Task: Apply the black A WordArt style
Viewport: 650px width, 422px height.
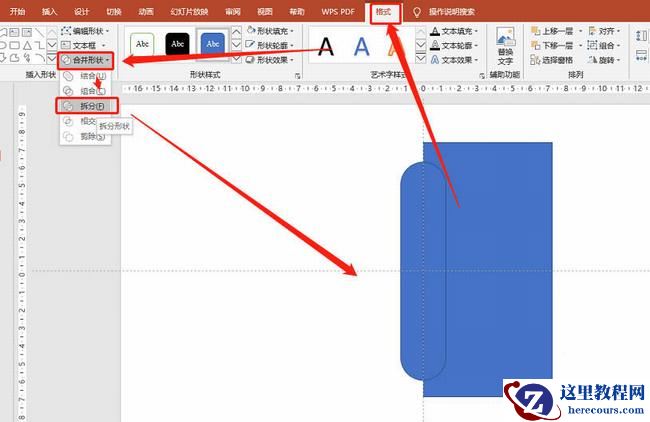Action: 326,46
